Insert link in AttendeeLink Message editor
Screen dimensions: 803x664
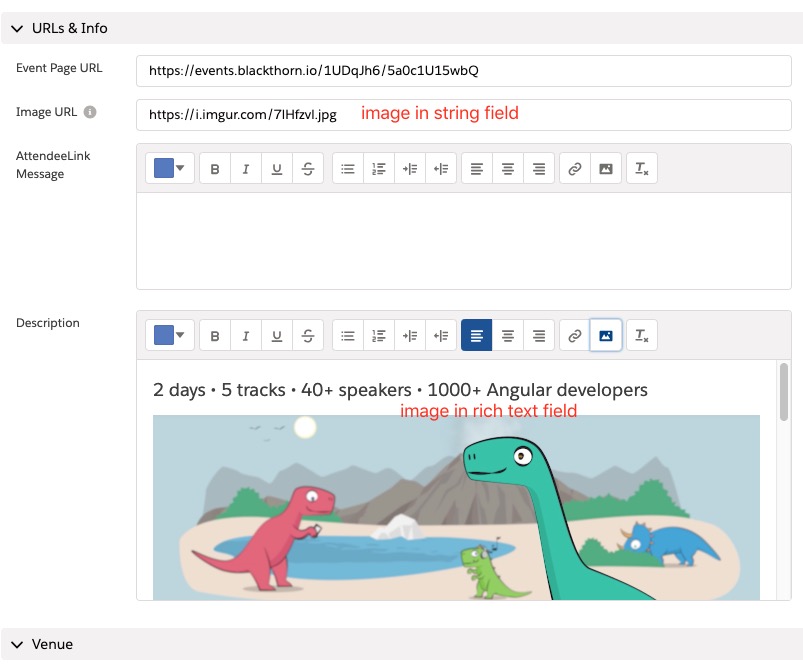575,168
